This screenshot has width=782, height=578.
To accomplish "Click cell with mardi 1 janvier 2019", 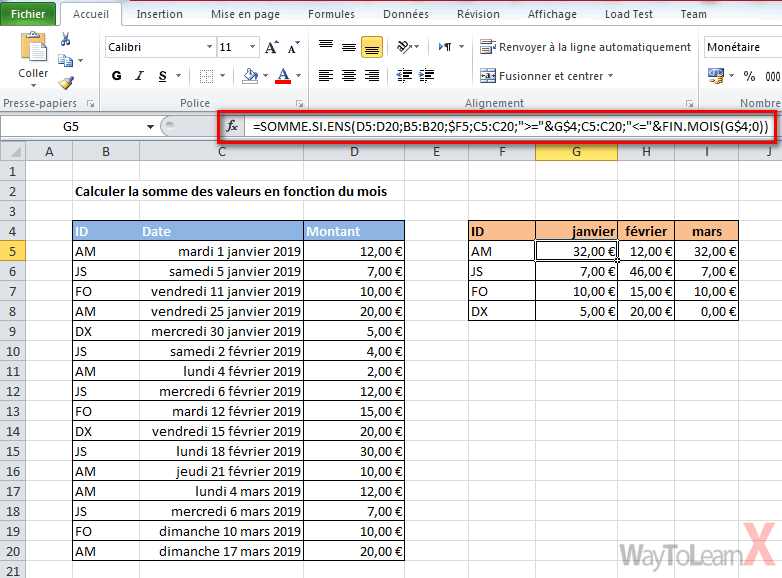I will click(221, 251).
